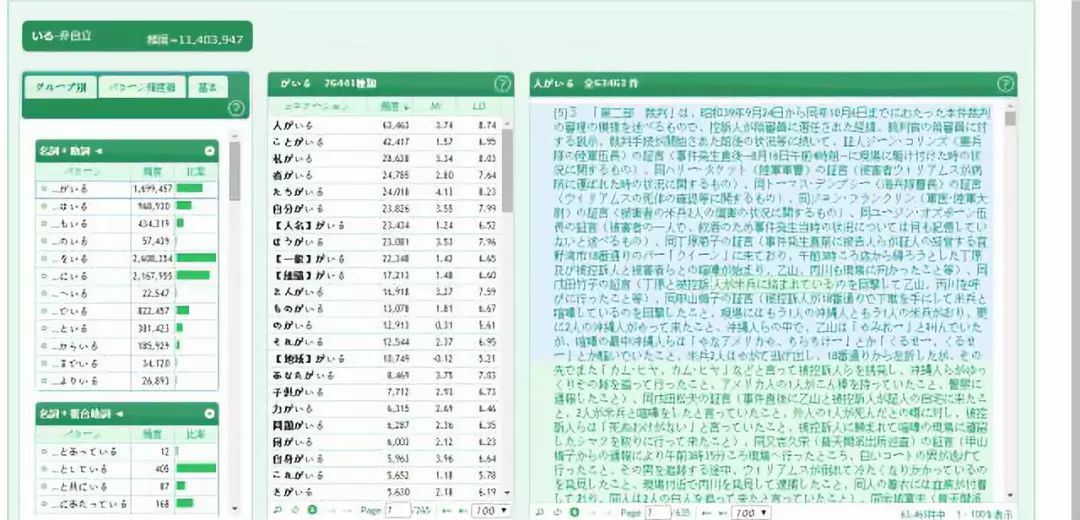Viewport: 1080px width, 520px height.
Task: Select the 自分がいる collocation row
Action: (385, 209)
